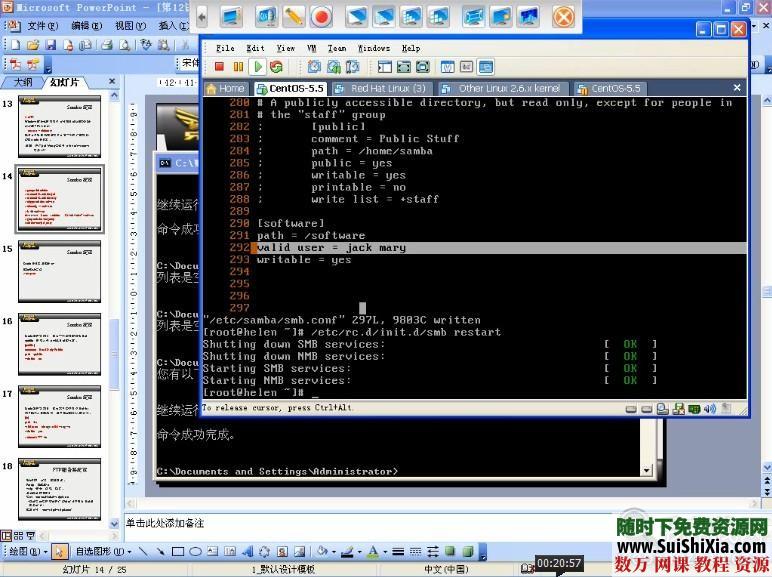This screenshot has height=577, width=772.
Task: Click the Take Snapshot icon in VMware toolbar
Action: pos(314,66)
